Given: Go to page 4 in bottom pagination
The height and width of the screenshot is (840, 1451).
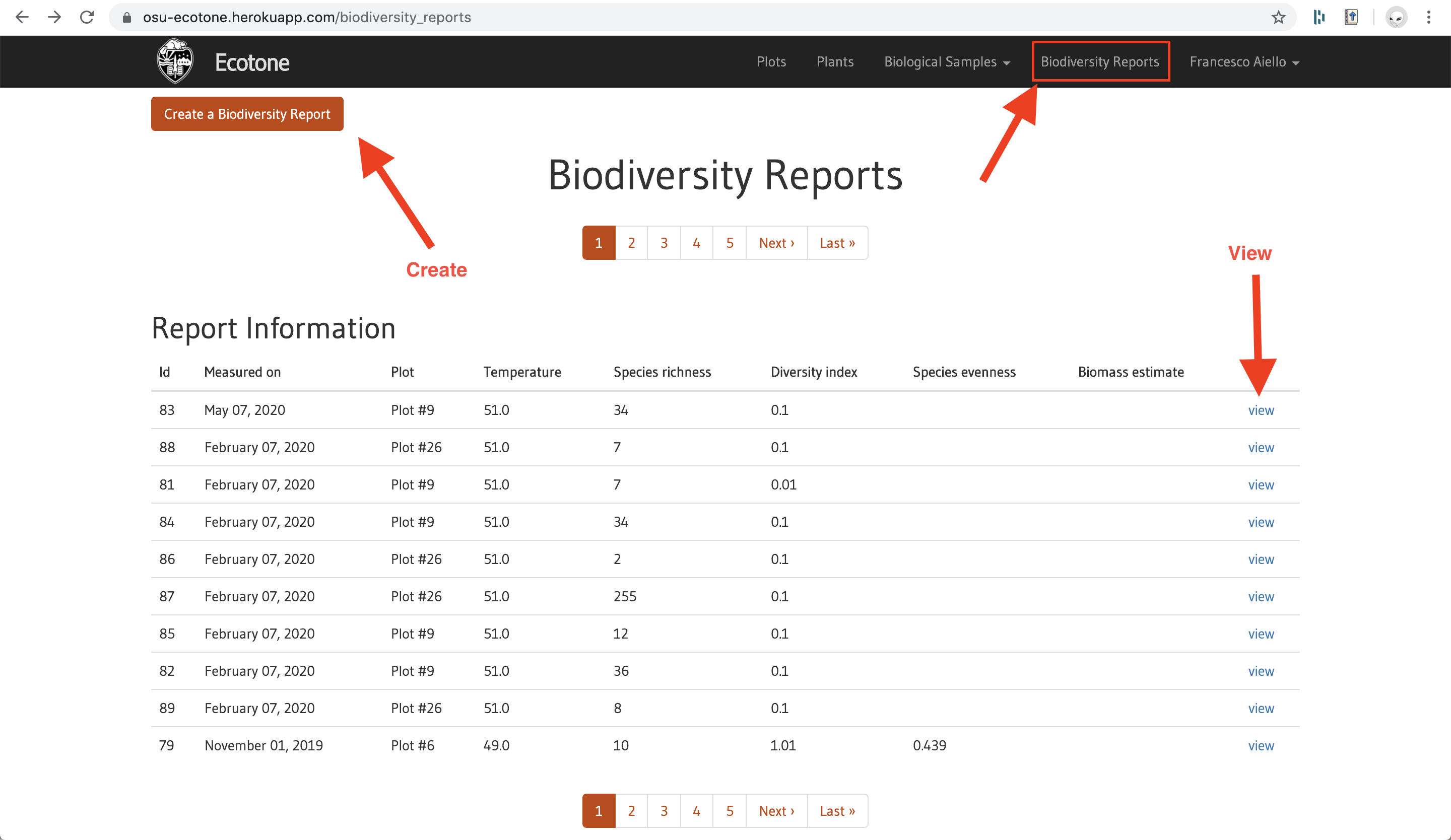Looking at the screenshot, I should 697,811.
